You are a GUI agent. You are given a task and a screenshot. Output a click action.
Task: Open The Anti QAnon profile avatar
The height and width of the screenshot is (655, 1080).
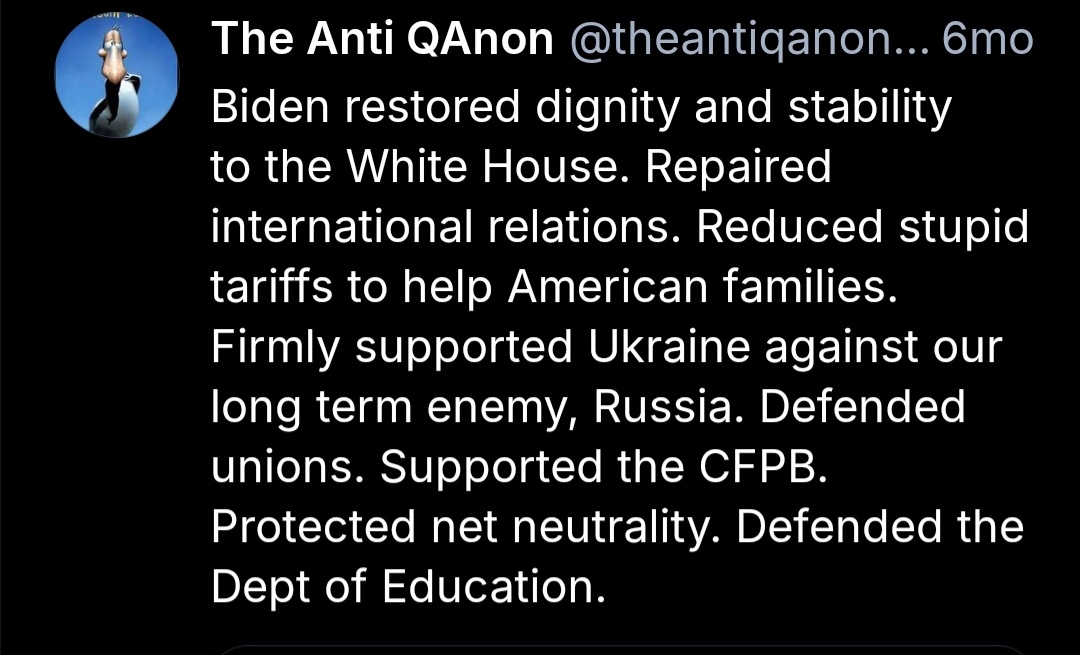click(117, 76)
